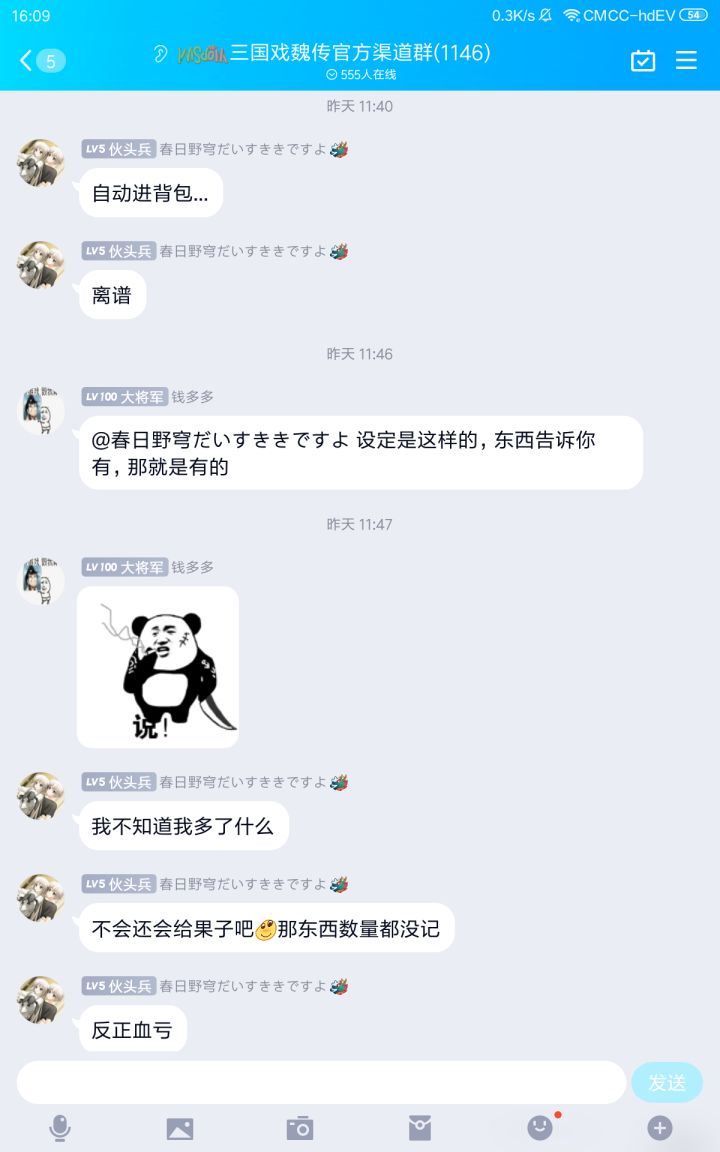Focus the message input field
This screenshot has width=720, height=1152.
coord(321,1082)
